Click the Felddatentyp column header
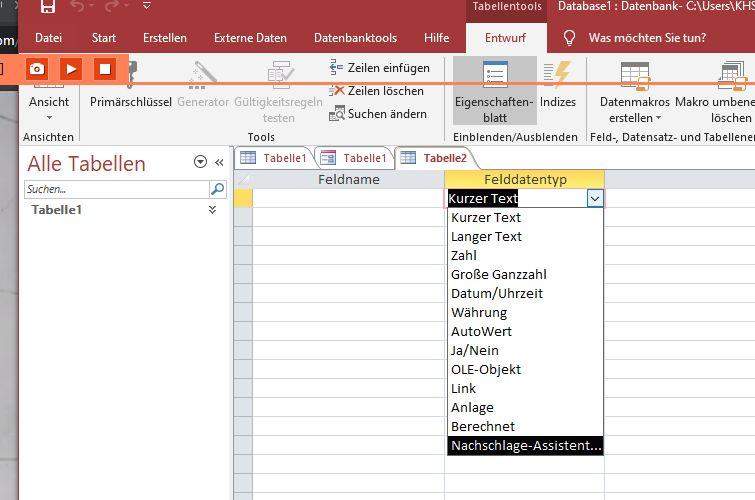This screenshot has width=755, height=500. click(525, 179)
